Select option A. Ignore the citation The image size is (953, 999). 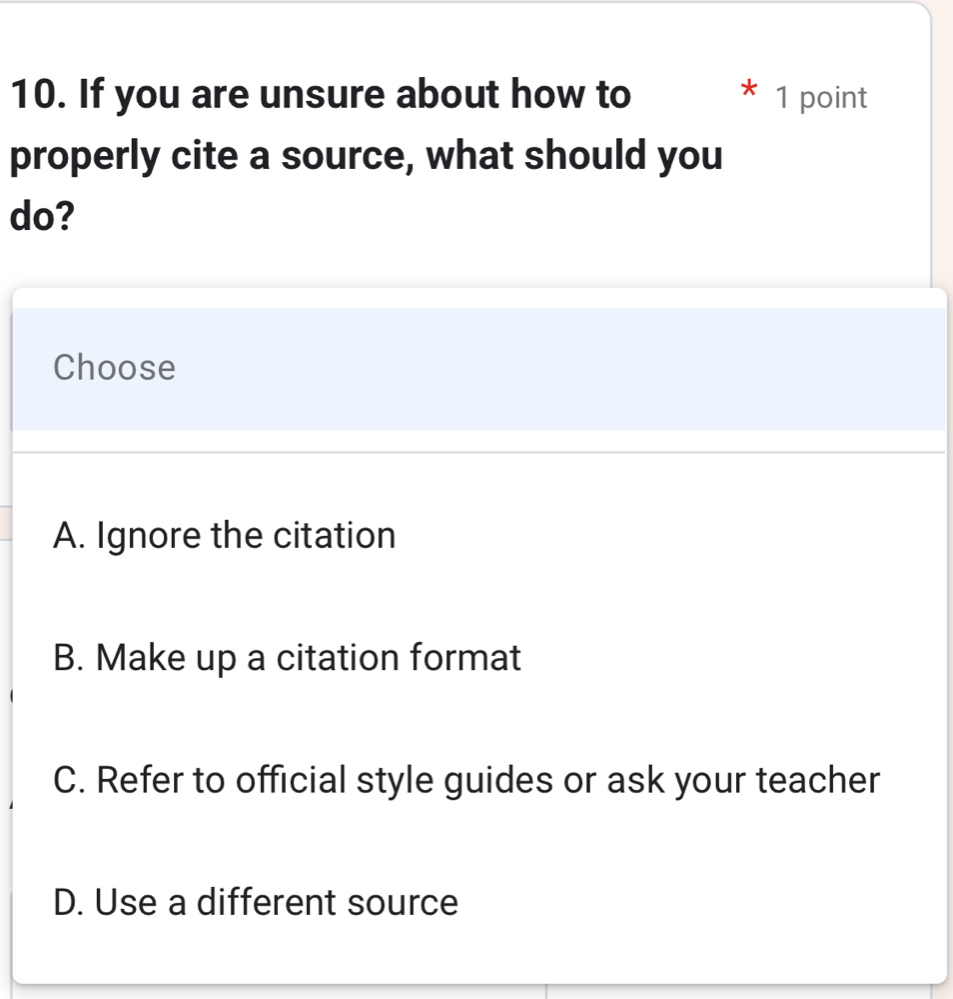coord(225,536)
